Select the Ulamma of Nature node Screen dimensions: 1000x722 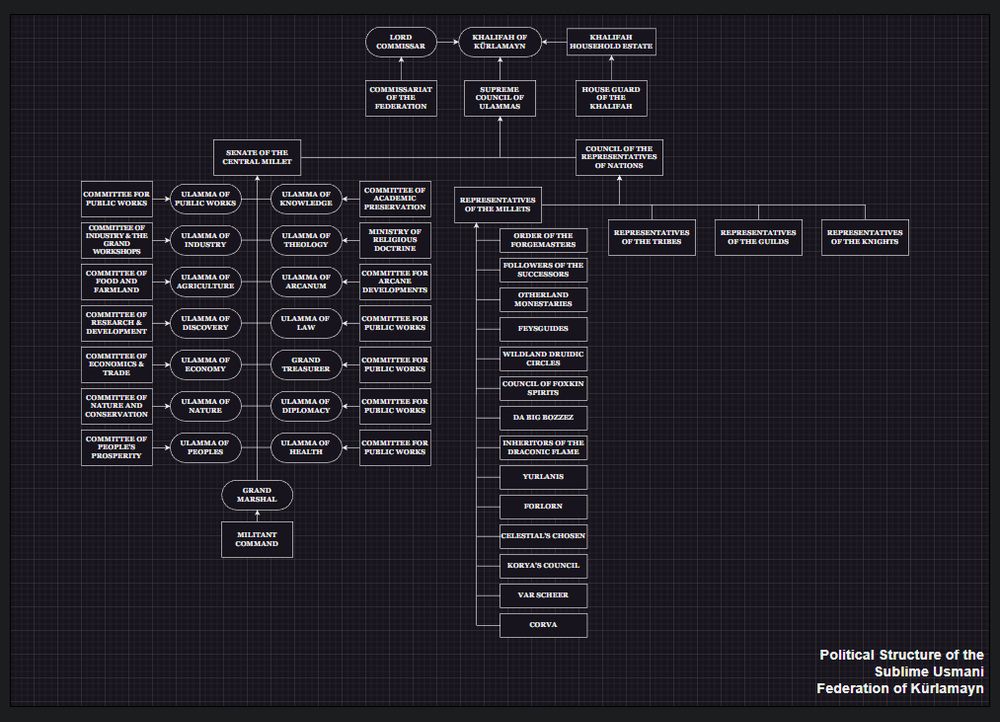(205, 406)
